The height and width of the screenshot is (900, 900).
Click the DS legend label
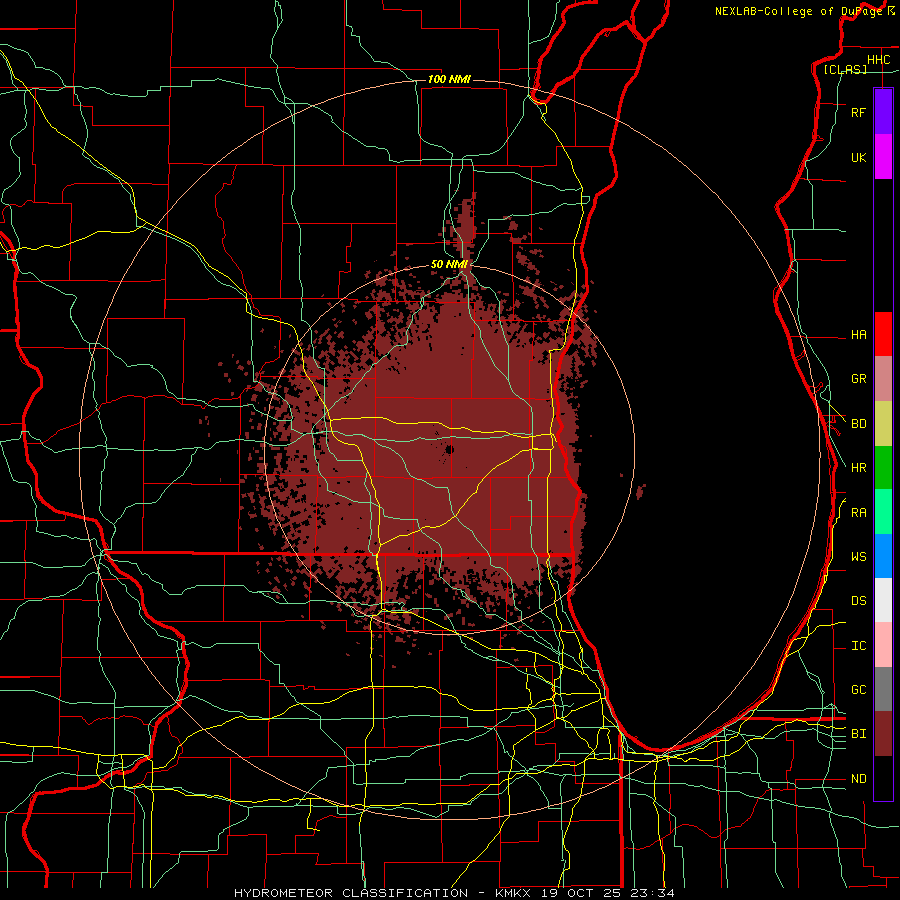click(x=858, y=601)
